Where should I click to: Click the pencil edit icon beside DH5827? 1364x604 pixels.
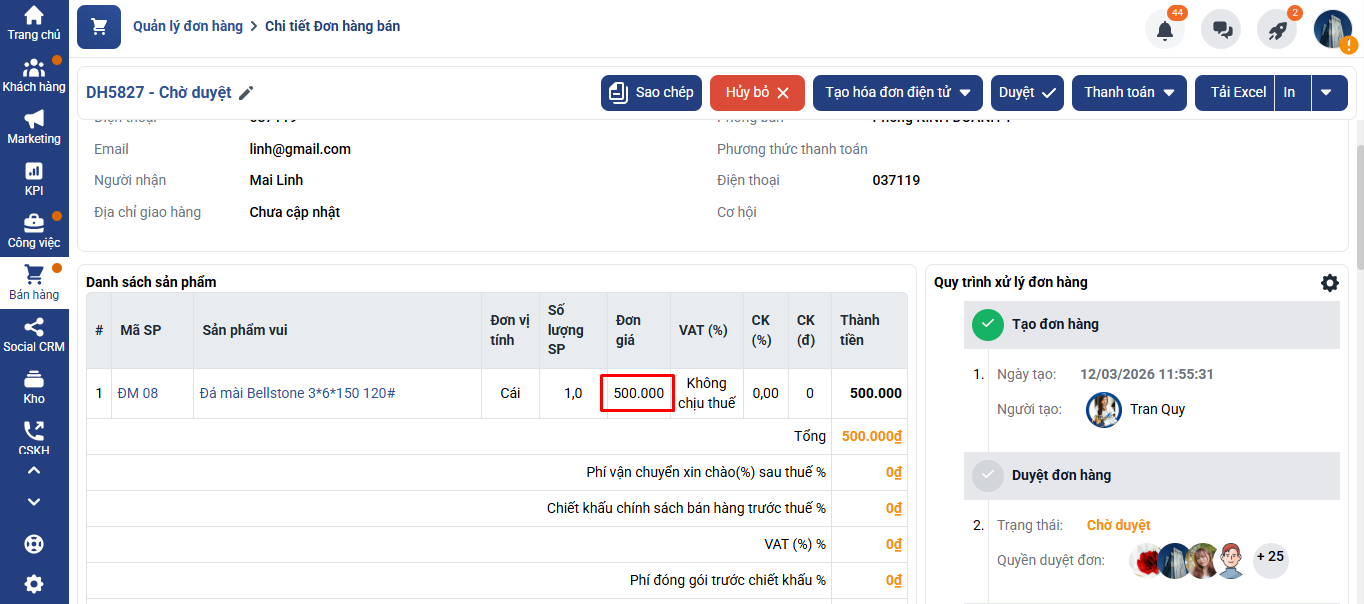246,93
